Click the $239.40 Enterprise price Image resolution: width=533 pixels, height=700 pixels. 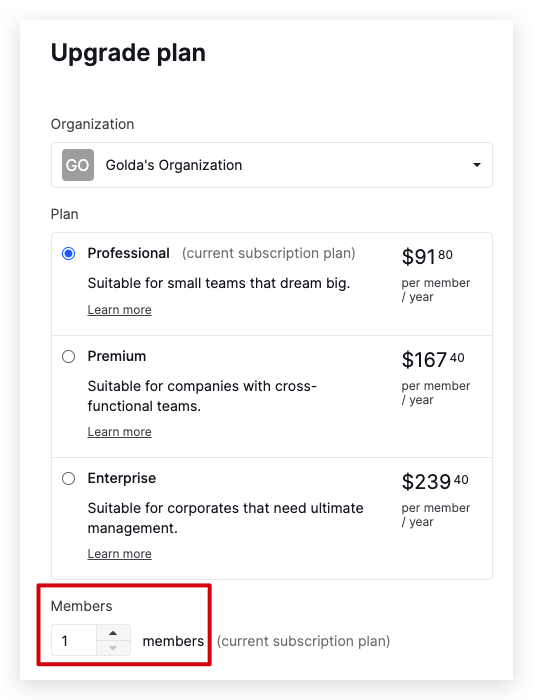click(x=435, y=481)
